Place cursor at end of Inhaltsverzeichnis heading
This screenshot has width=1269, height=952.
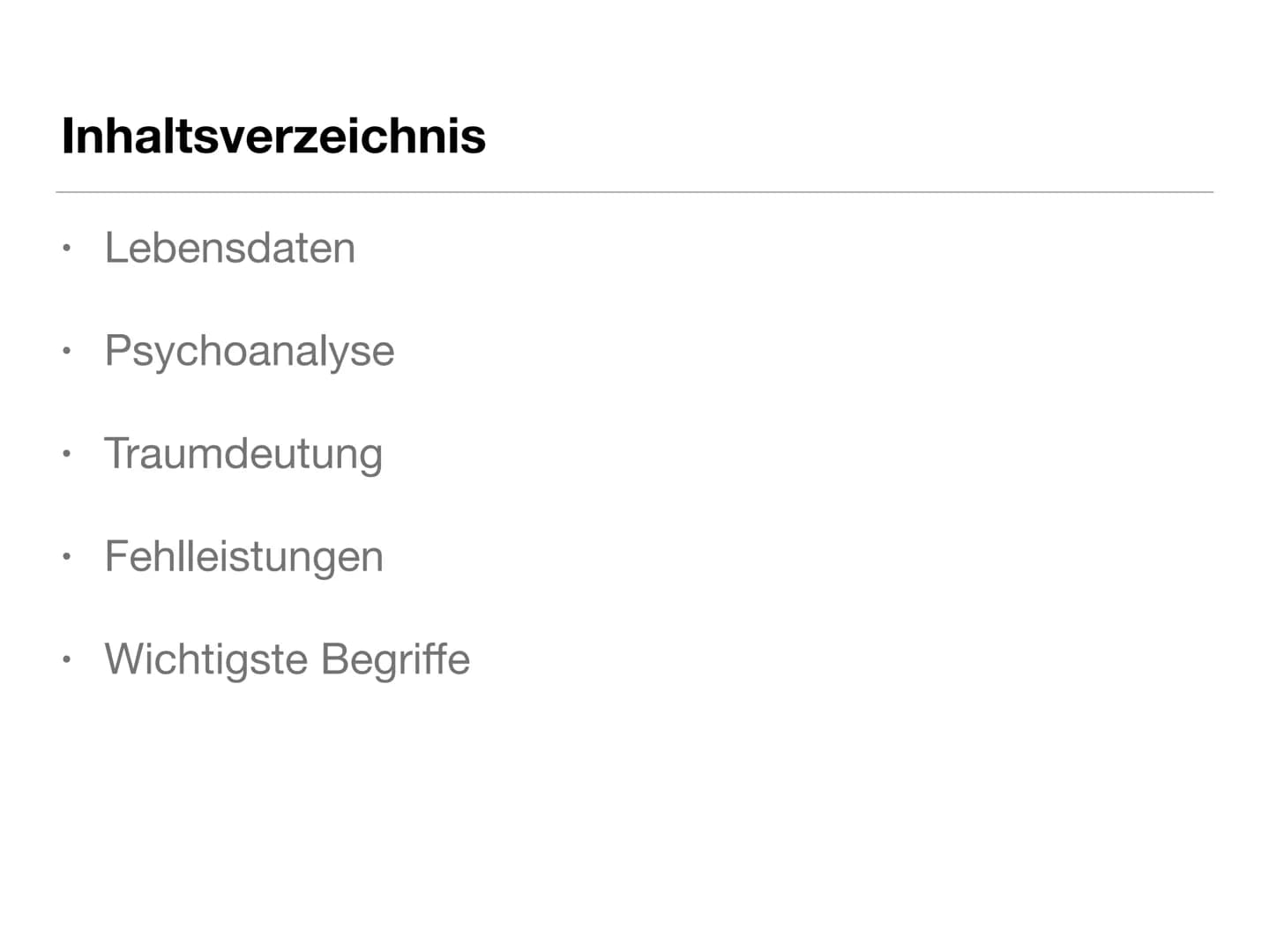487,136
